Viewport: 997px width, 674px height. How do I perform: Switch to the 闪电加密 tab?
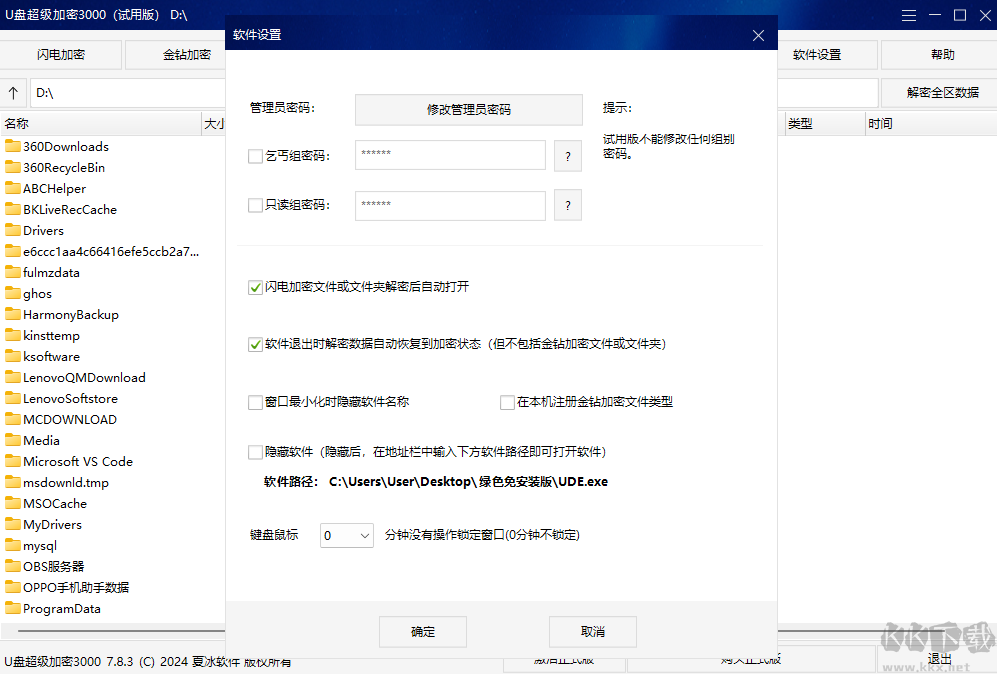coord(60,54)
